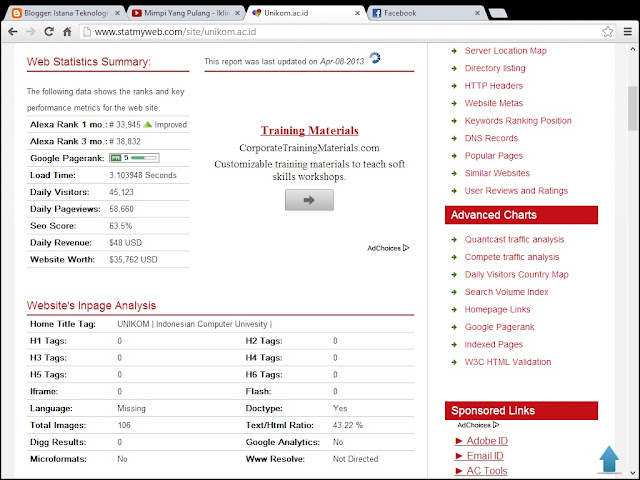Open the HTTP Headers link

[493, 86]
